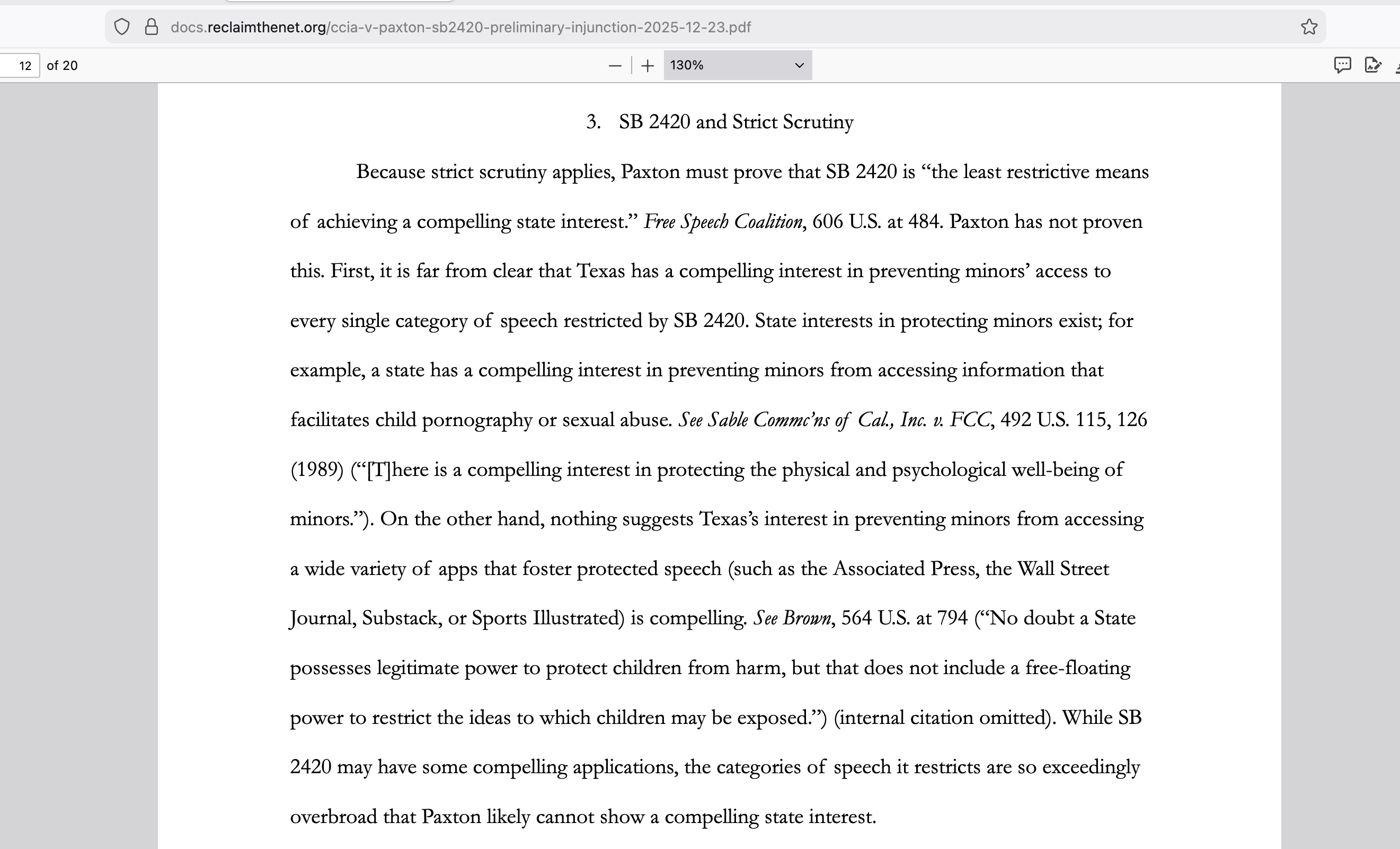Click the words Sports Illustrated in text
This screenshot has height=849, width=1400.
pyautogui.click(x=548, y=618)
